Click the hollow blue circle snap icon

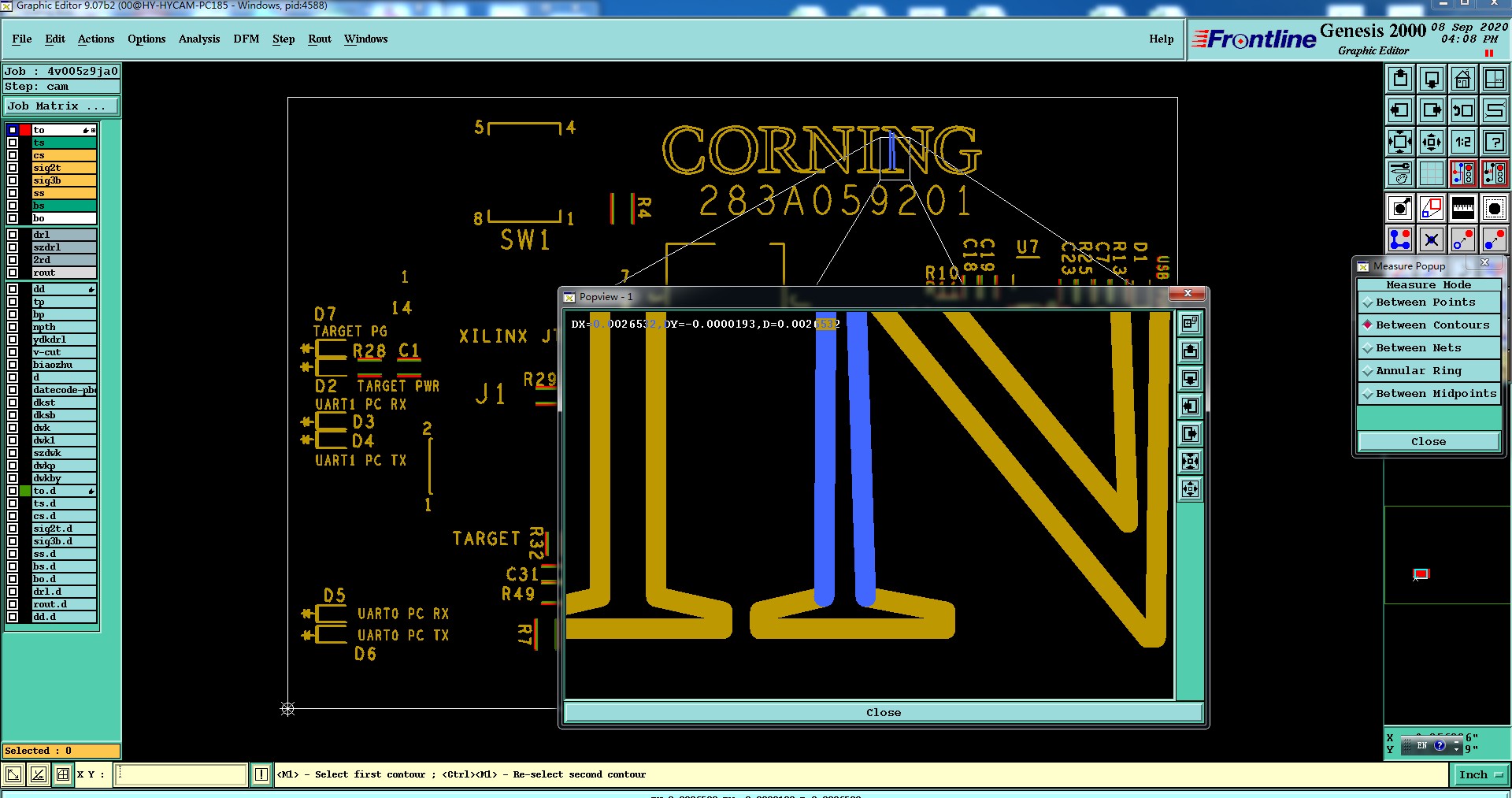click(x=1463, y=239)
